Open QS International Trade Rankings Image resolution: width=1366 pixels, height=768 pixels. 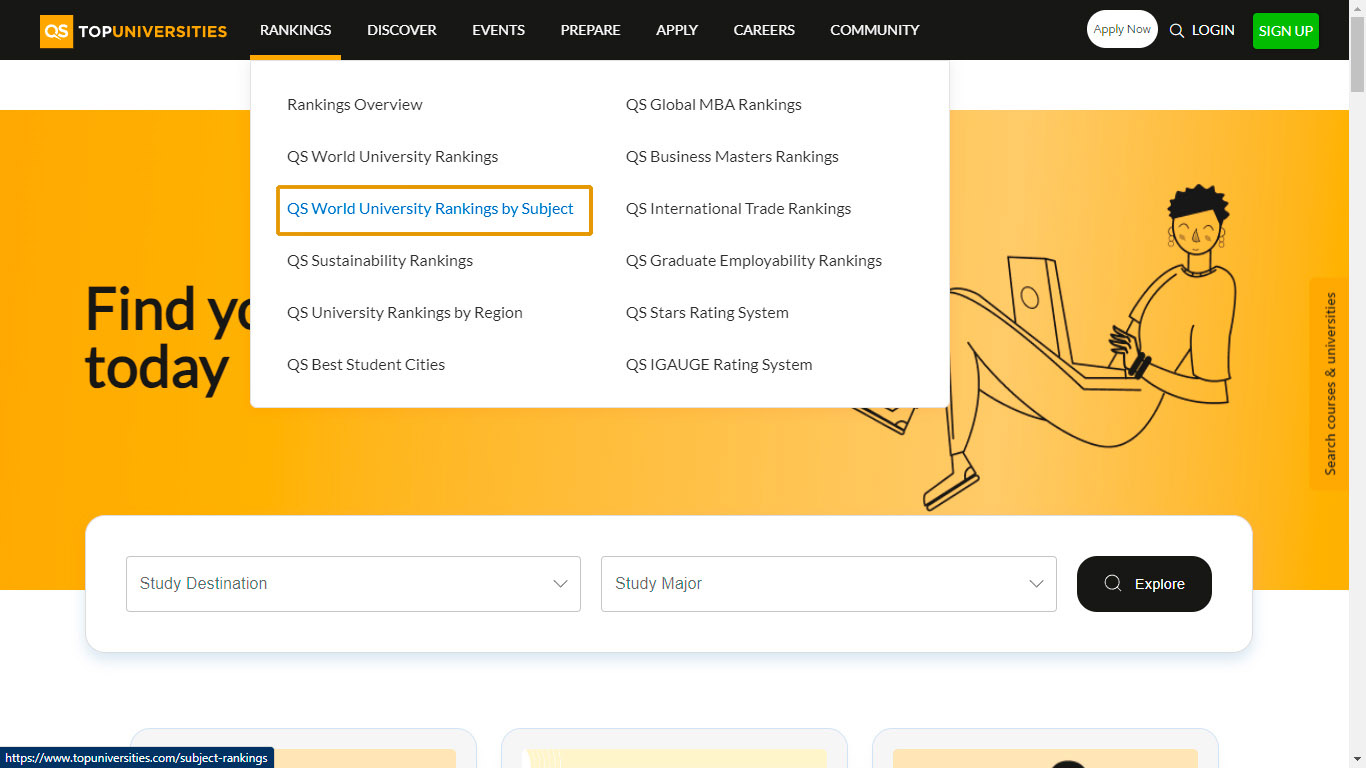[739, 209]
